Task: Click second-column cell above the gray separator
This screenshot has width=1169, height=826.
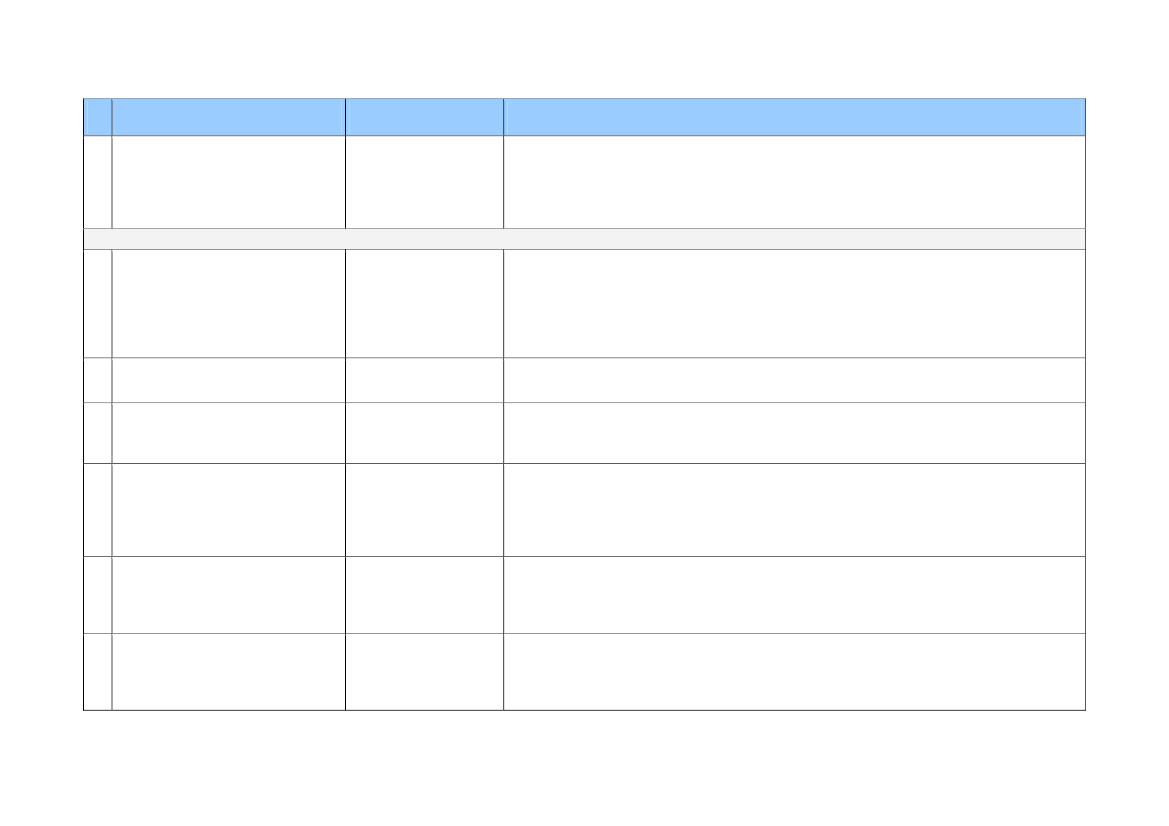Action: pyautogui.click(x=228, y=182)
